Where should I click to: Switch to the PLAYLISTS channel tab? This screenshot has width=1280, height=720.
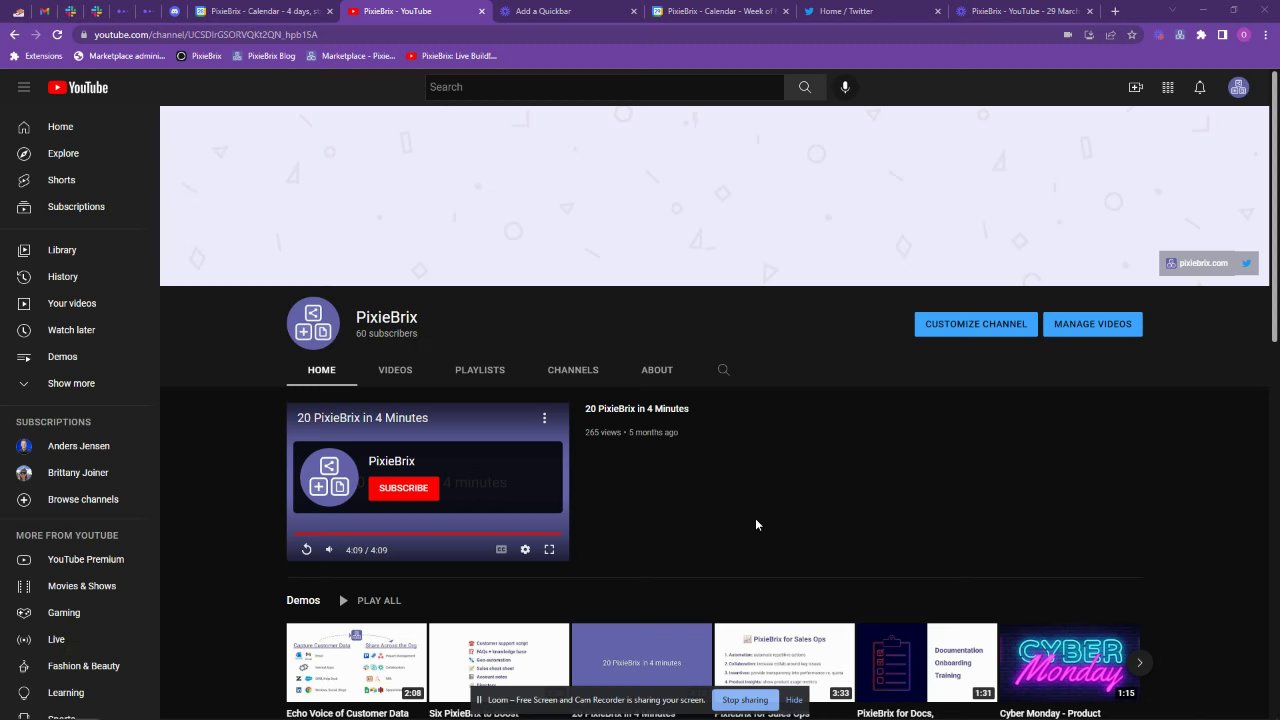click(x=480, y=370)
